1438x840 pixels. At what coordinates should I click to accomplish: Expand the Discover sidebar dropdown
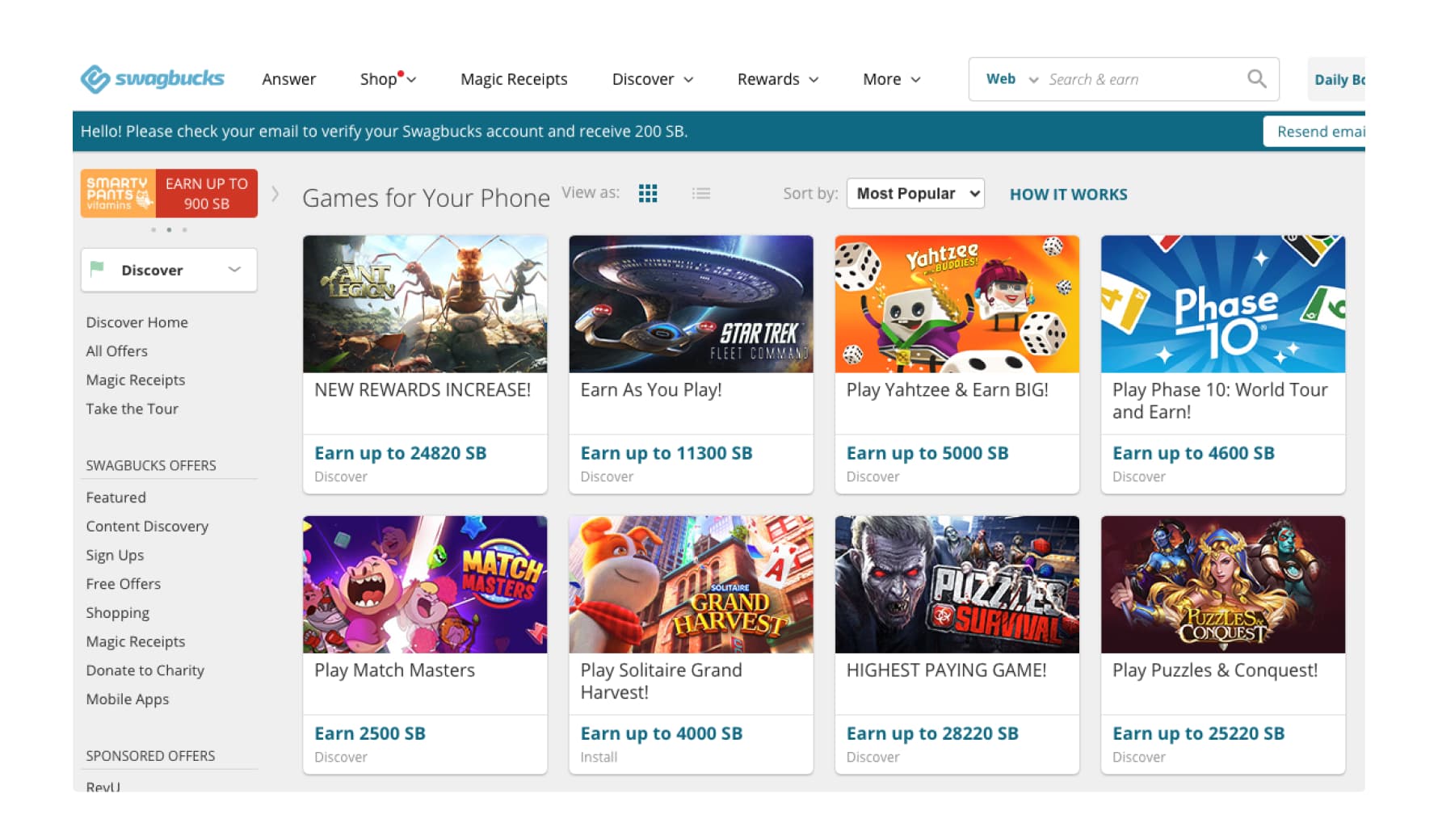pyautogui.click(x=234, y=270)
